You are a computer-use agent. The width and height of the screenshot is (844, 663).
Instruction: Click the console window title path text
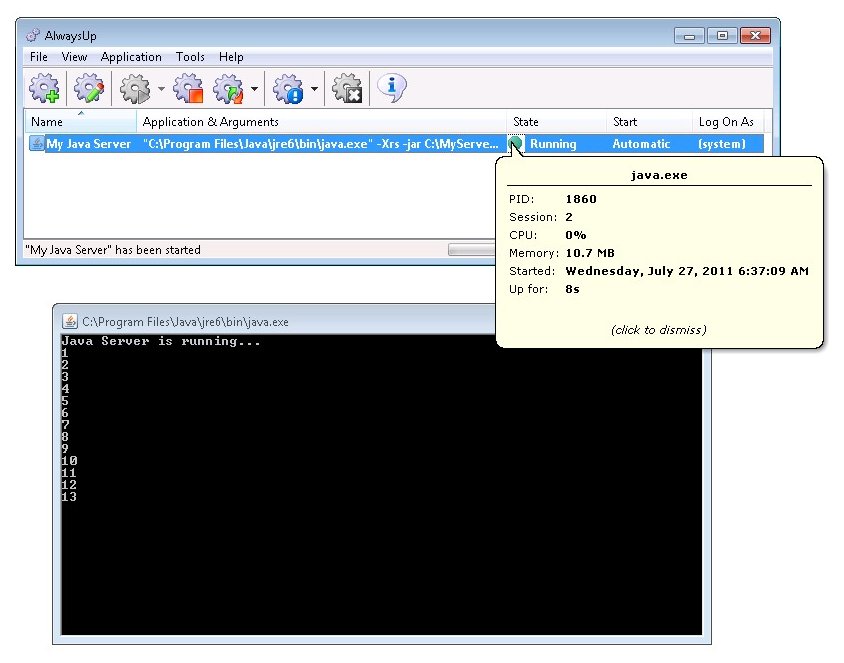(185, 322)
